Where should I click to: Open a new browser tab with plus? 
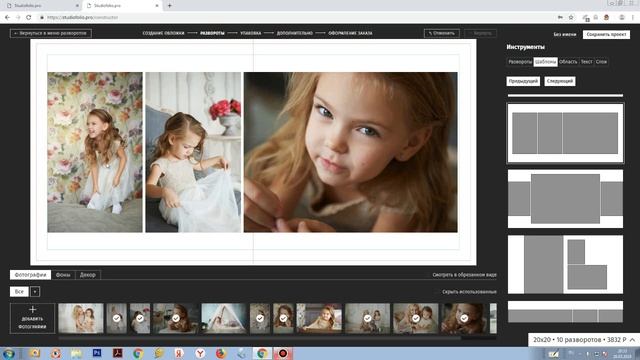coord(169,6)
